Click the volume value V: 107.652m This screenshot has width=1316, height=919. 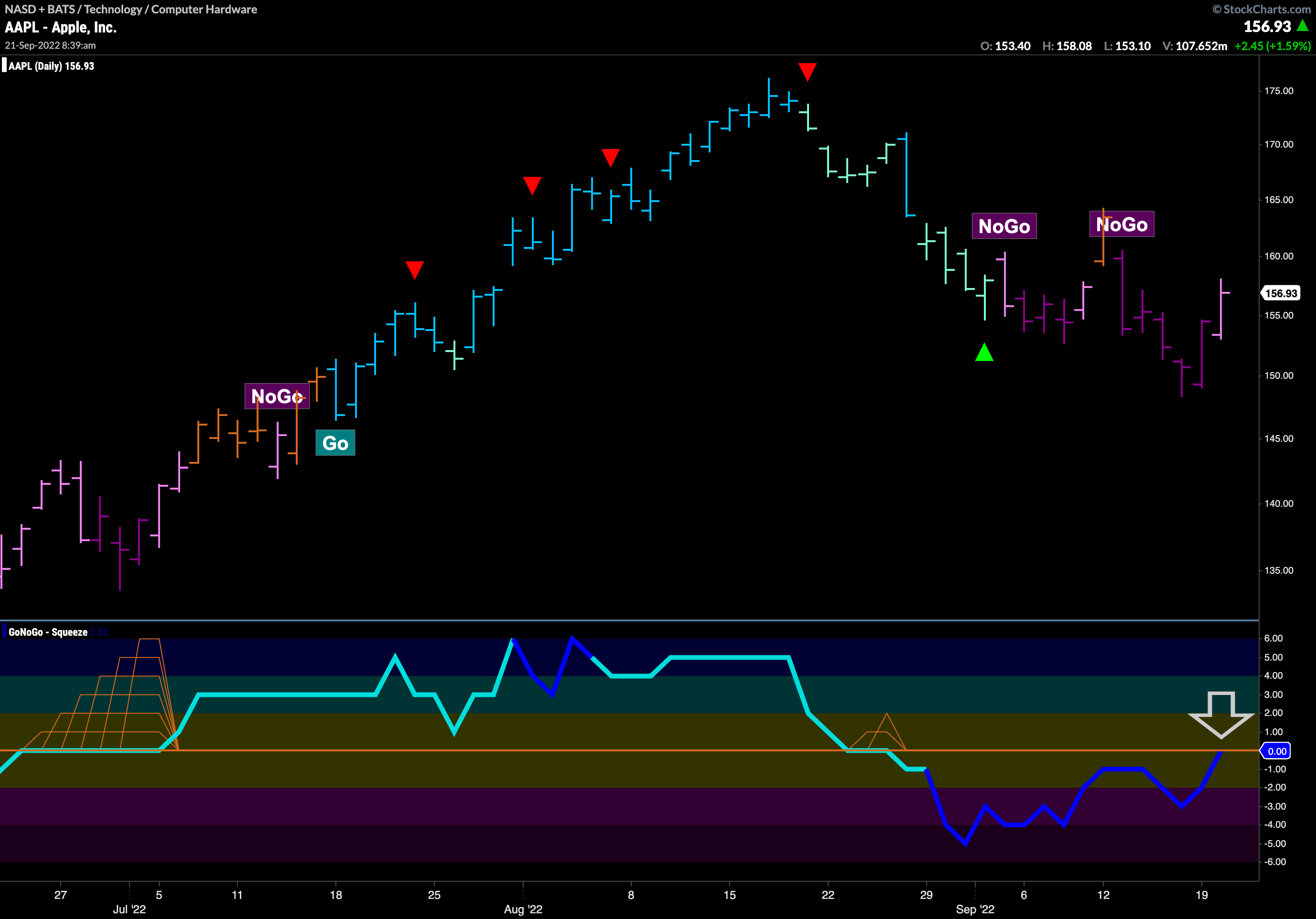(x=1195, y=46)
